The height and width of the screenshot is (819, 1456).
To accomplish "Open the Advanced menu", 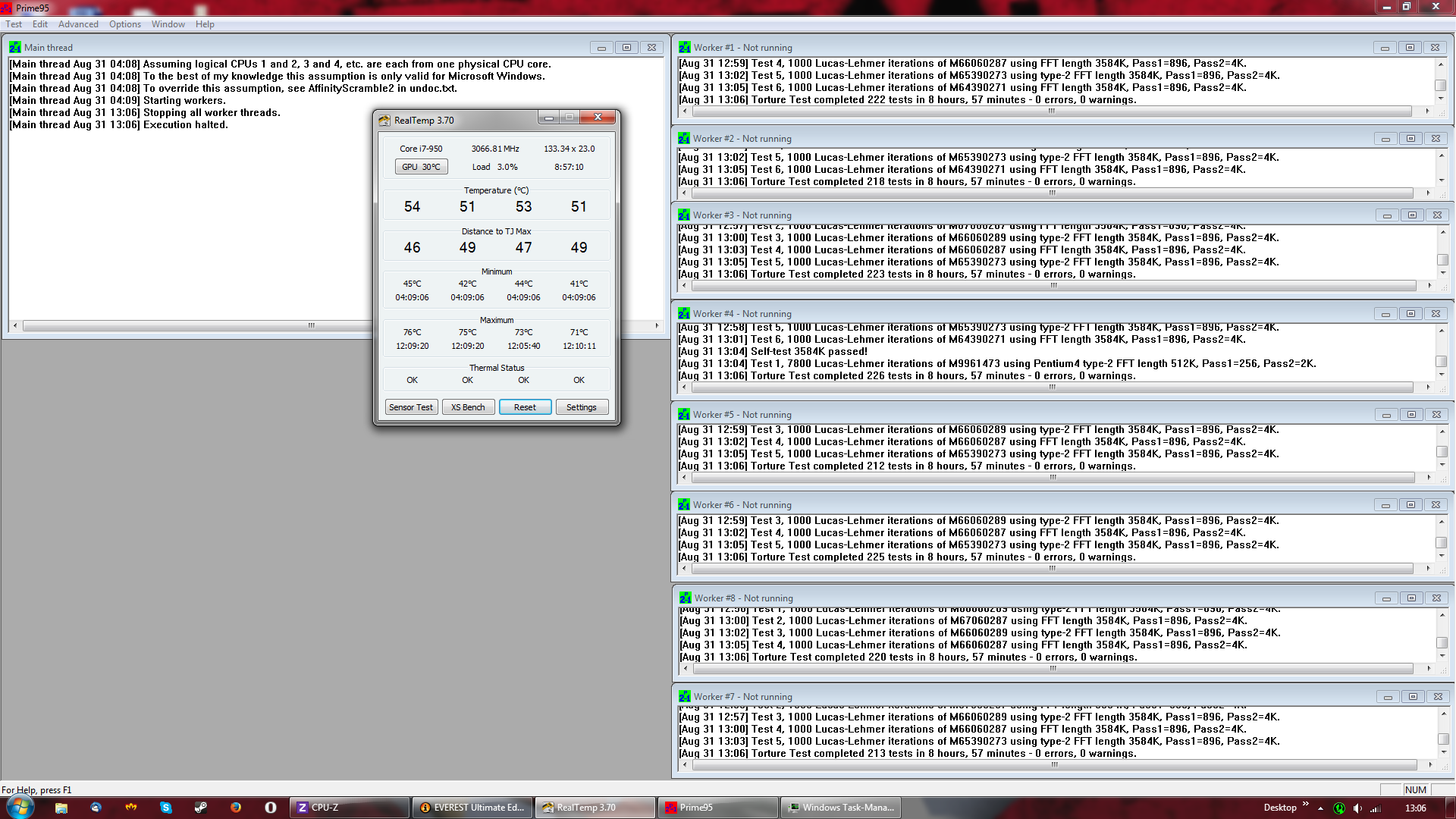I will 78,24.
